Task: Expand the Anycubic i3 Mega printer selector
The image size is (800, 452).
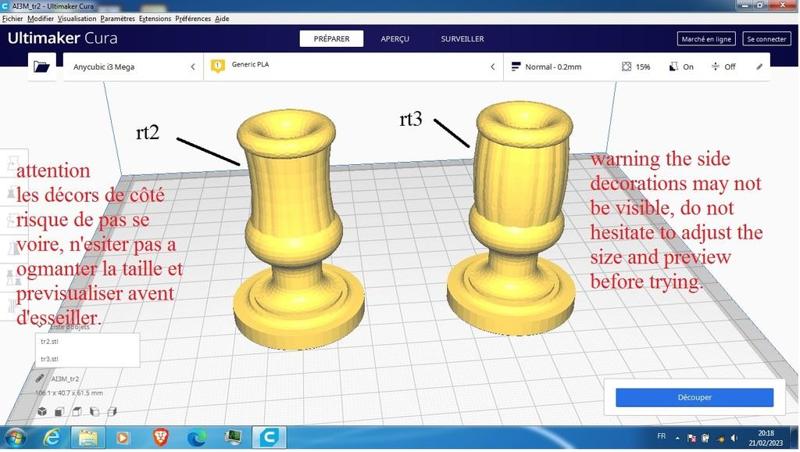Action: 133,67
